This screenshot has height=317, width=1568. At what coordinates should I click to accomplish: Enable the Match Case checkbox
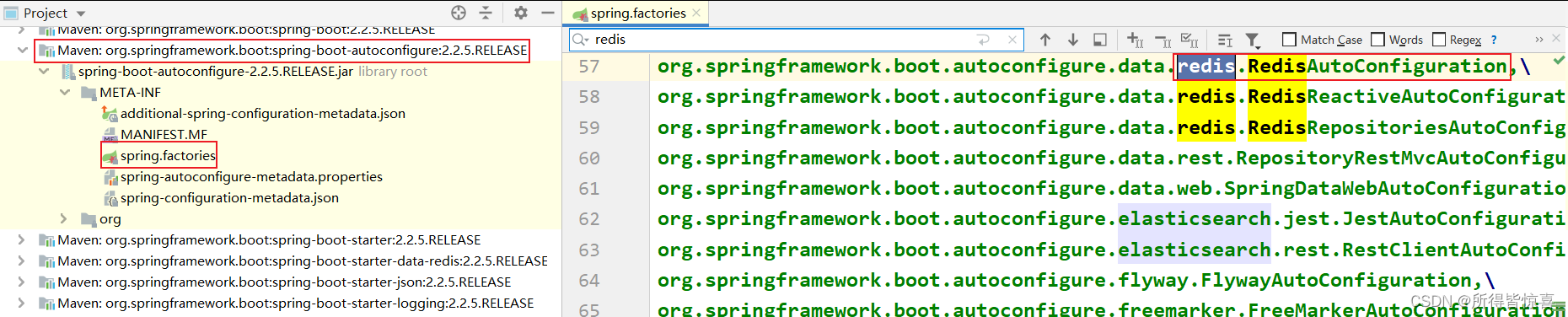point(1289,40)
